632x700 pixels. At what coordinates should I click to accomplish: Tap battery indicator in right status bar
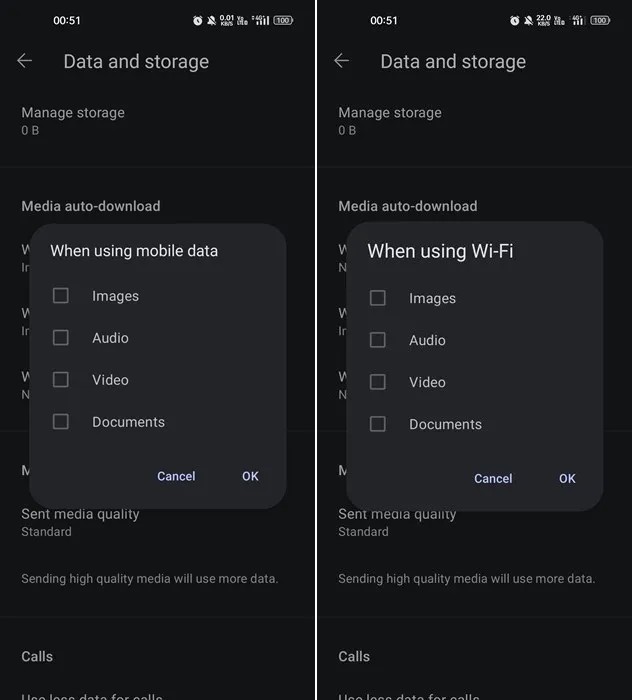tap(600, 20)
